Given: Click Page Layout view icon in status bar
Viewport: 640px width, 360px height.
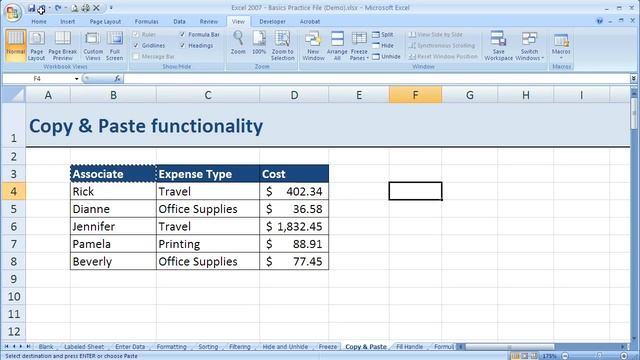Looking at the screenshot, I should tap(524, 356).
